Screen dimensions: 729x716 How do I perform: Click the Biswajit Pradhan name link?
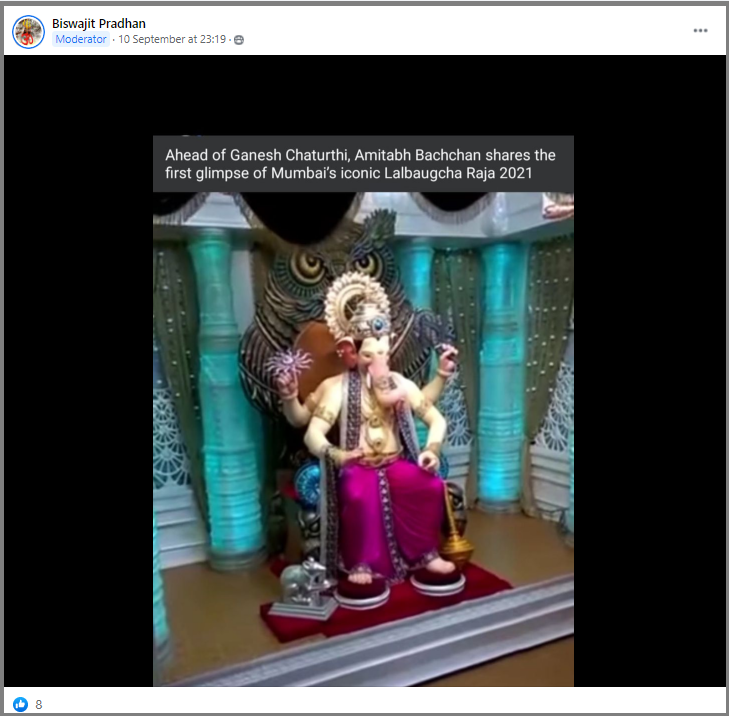(x=99, y=23)
